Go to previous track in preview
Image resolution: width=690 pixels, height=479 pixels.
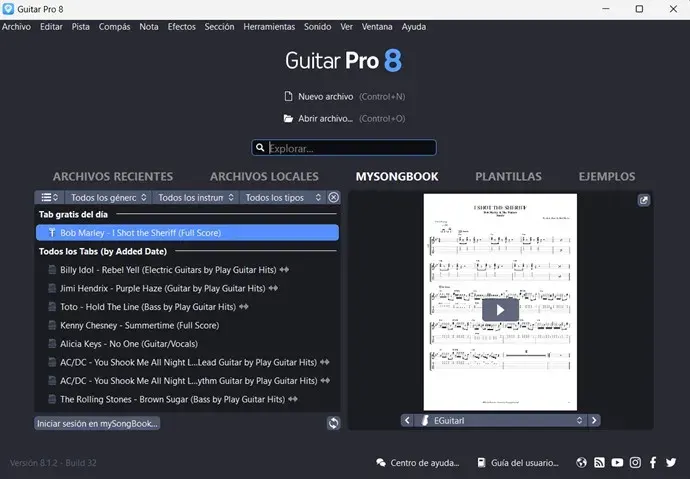click(407, 420)
